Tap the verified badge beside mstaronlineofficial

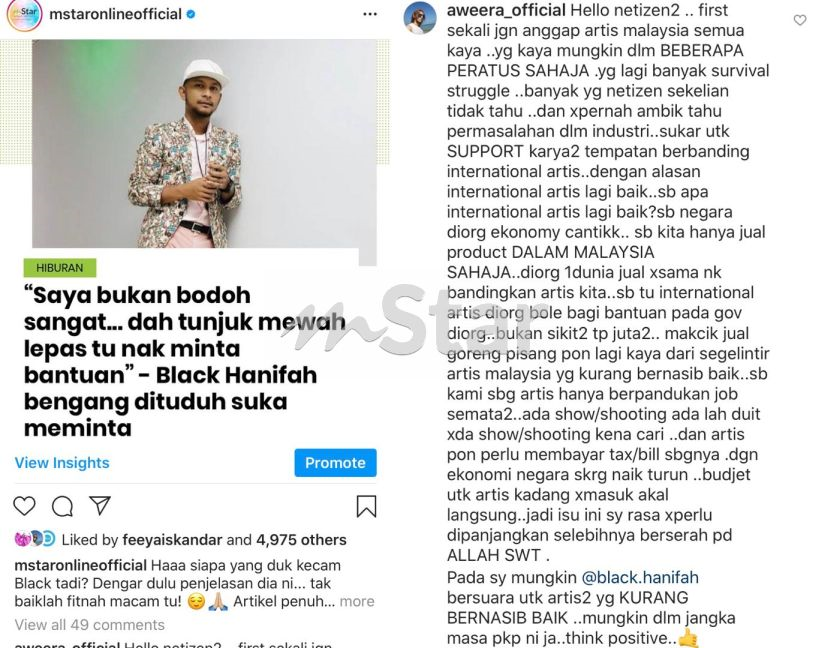pyautogui.click(x=191, y=14)
